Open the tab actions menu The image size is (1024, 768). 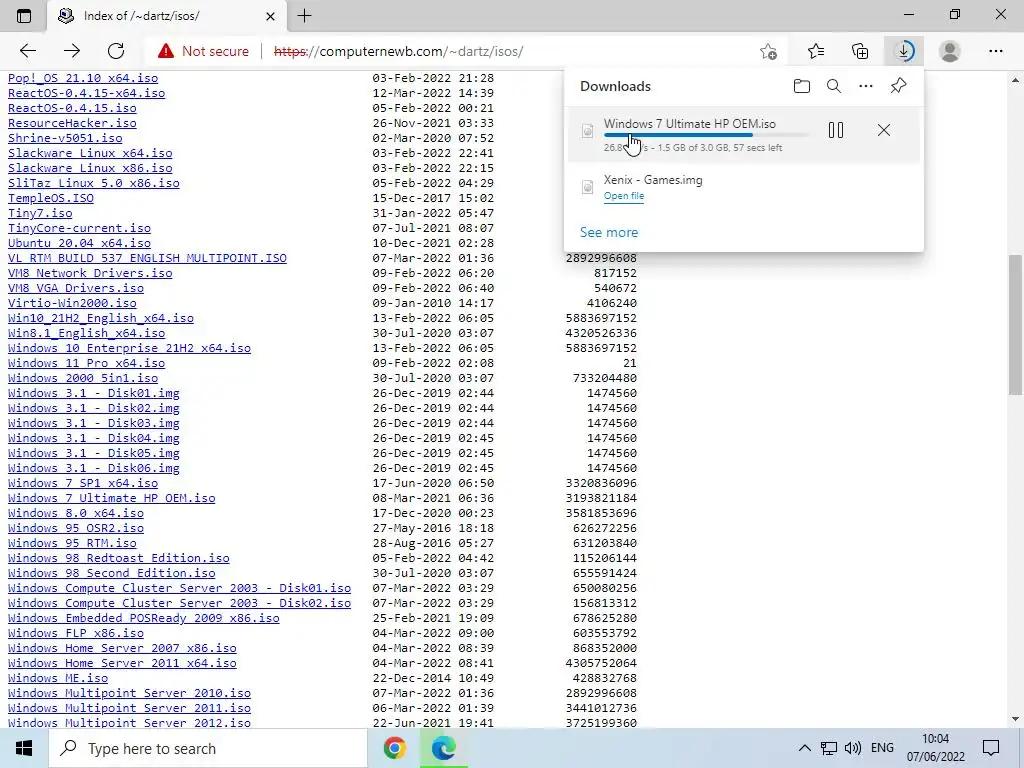(24, 16)
